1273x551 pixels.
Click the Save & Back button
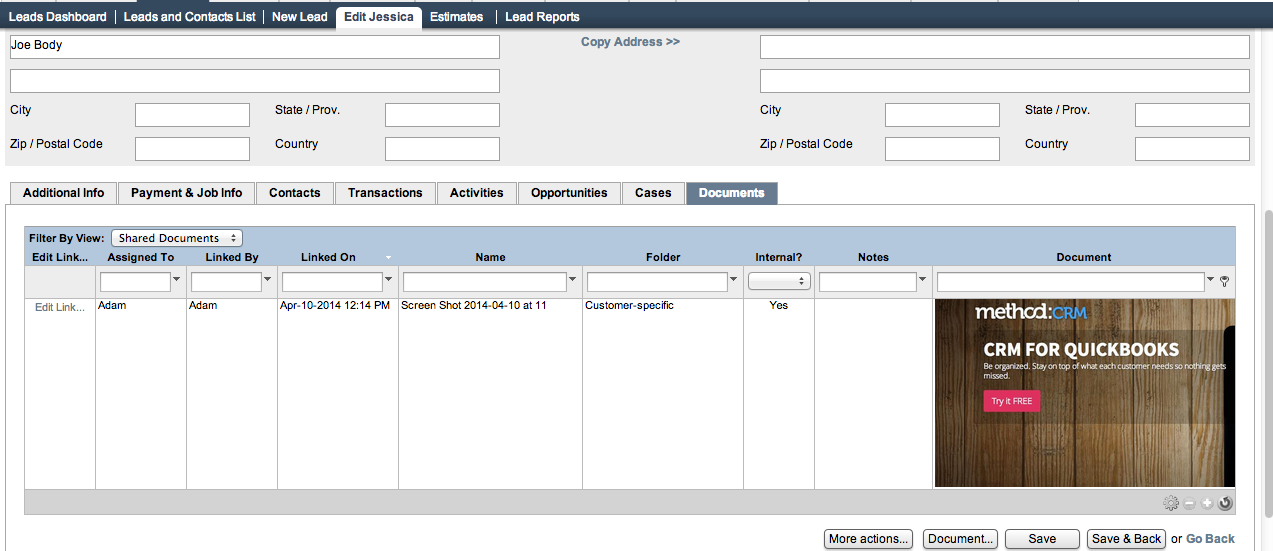[1126, 539]
